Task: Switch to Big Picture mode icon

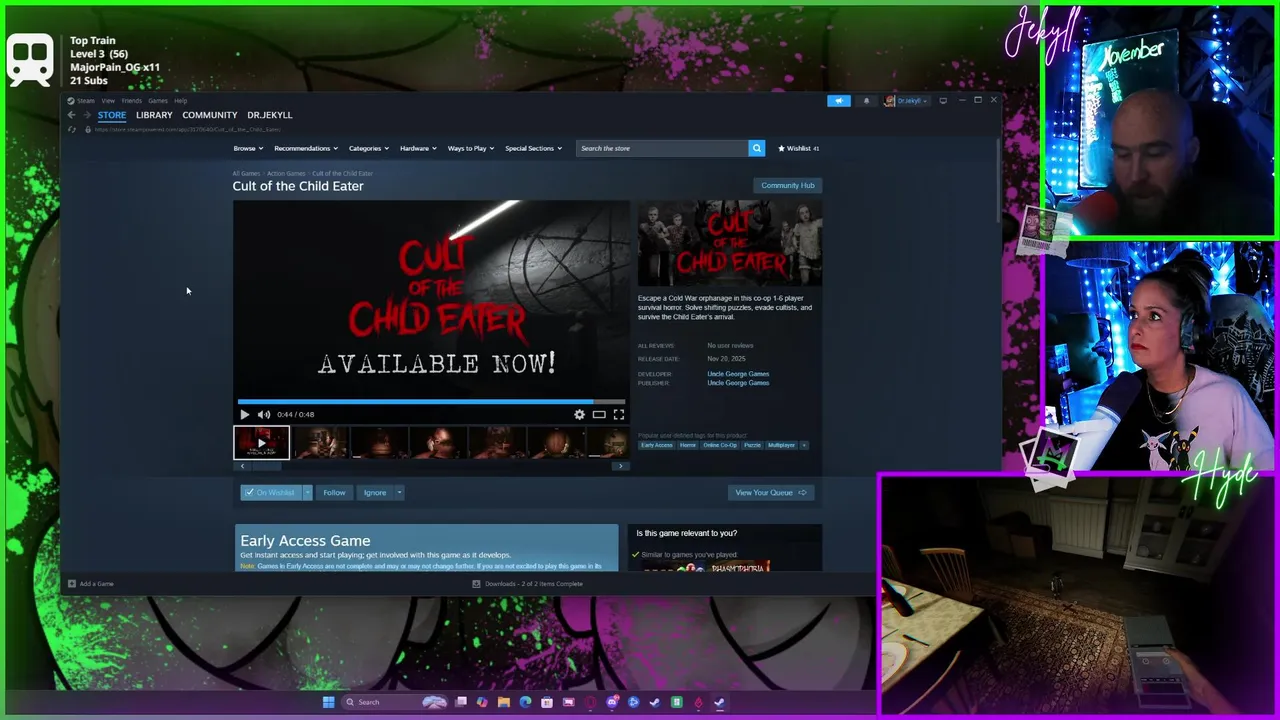Action: coord(943,101)
